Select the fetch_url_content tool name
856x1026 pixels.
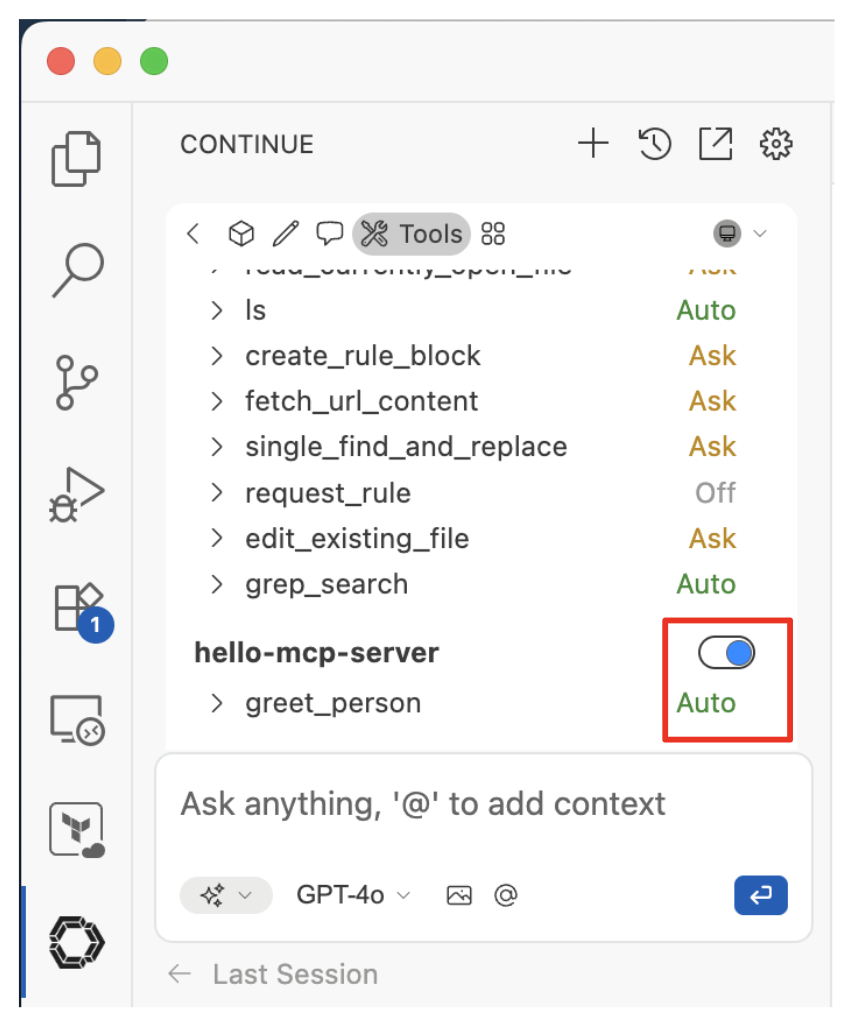pyautogui.click(x=361, y=401)
